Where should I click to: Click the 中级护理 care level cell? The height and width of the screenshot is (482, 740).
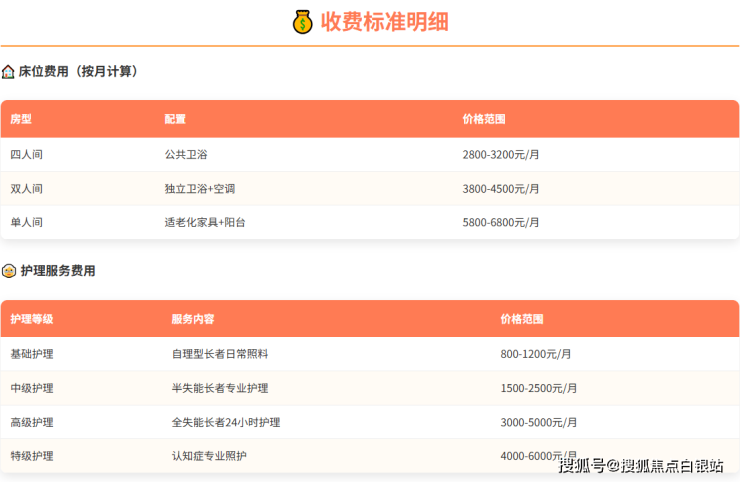[32, 388]
